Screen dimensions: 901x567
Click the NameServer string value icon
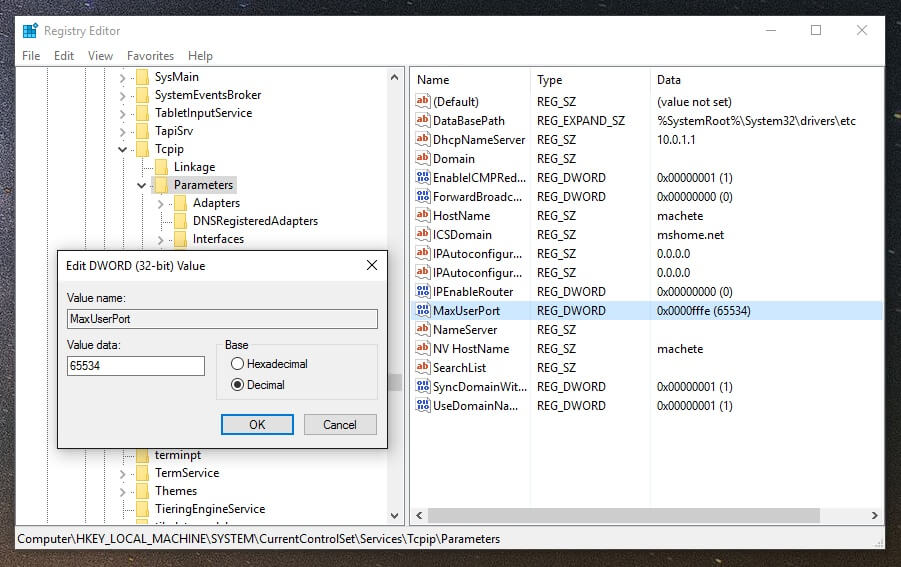point(423,329)
